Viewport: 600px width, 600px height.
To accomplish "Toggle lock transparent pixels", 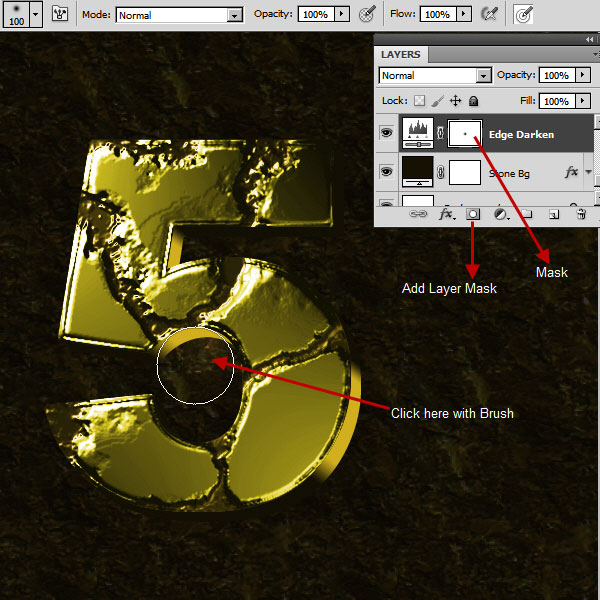I will click(x=420, y=101).
